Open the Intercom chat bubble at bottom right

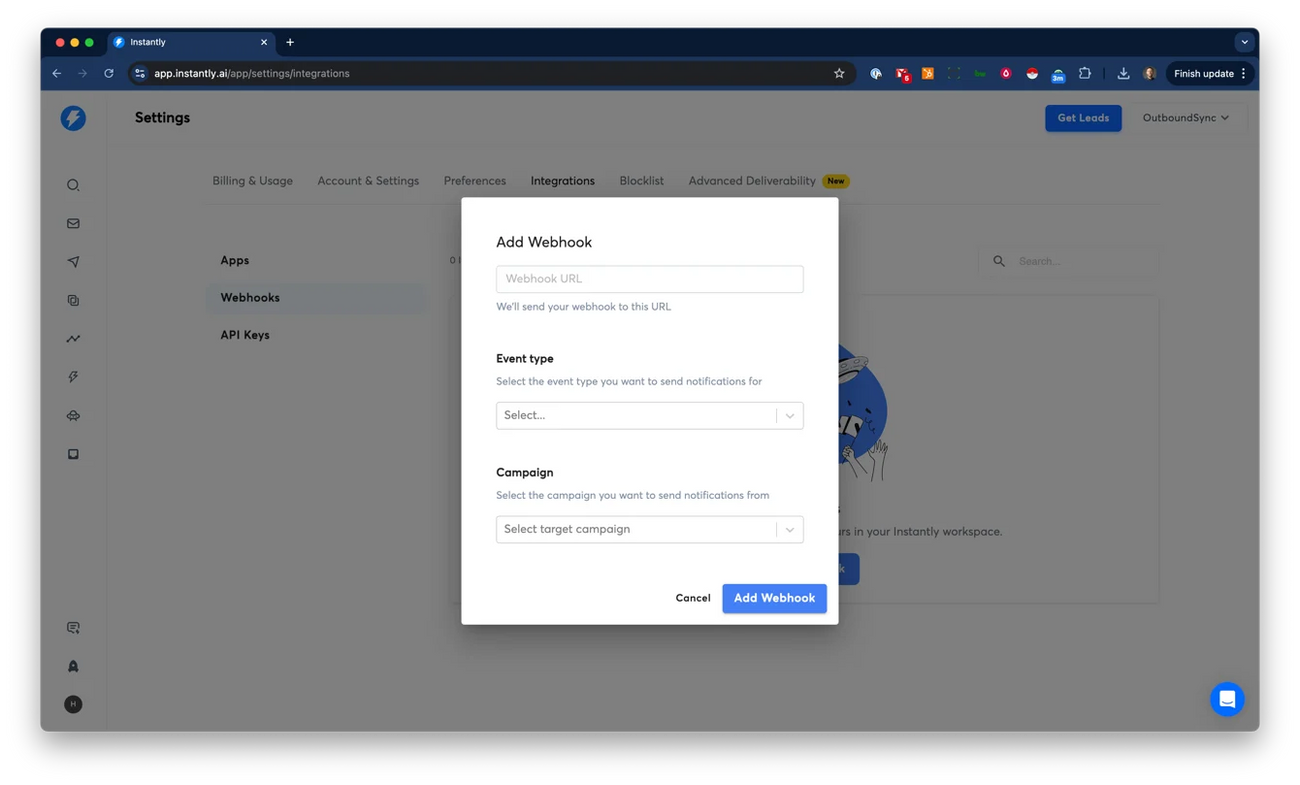click(x=1227, y=699)
